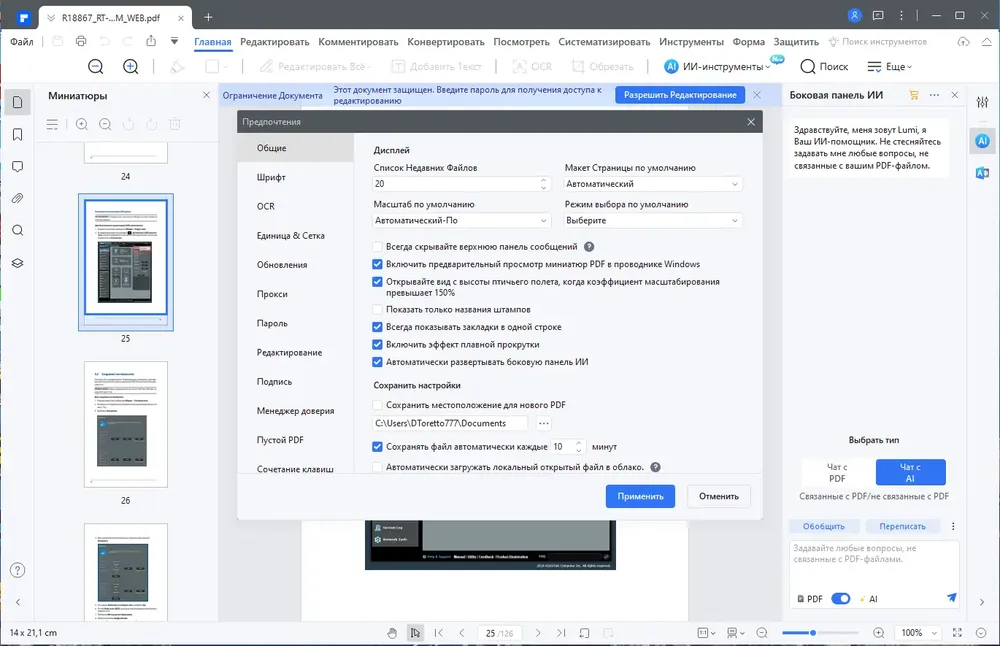The image size is (1000, 646).
Task: Click the share icon next to redo
Action: [x=151, y=41]
